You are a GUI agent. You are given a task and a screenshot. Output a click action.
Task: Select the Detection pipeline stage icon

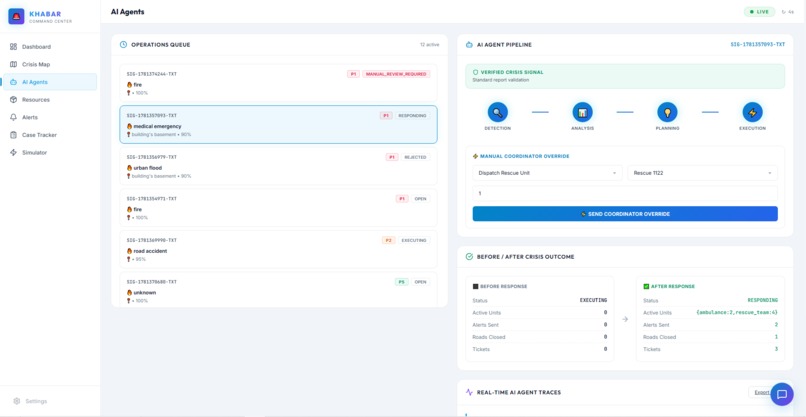[498, 112]
